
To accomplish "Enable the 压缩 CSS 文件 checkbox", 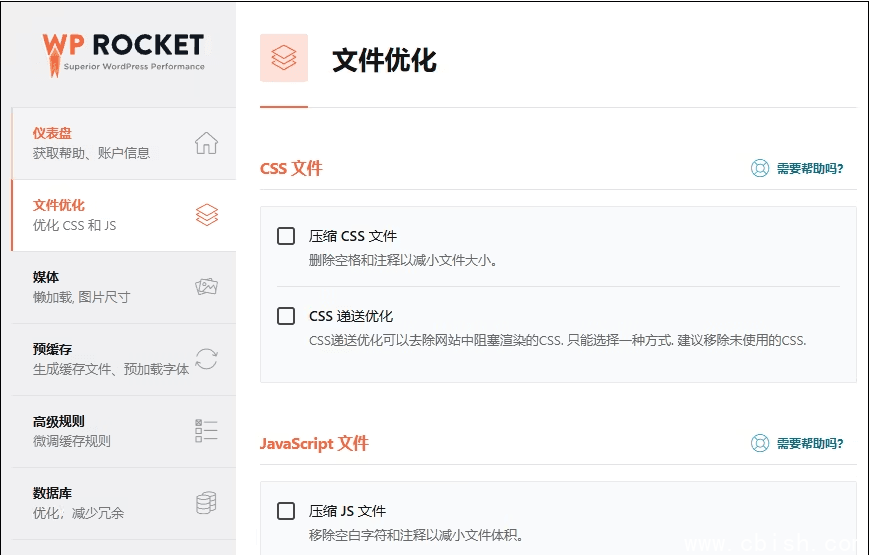I will tap(286, 236).
